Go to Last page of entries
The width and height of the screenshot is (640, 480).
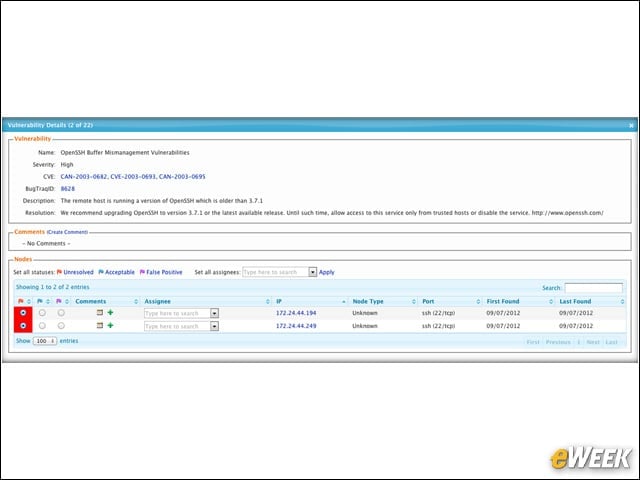pos(611,342)
